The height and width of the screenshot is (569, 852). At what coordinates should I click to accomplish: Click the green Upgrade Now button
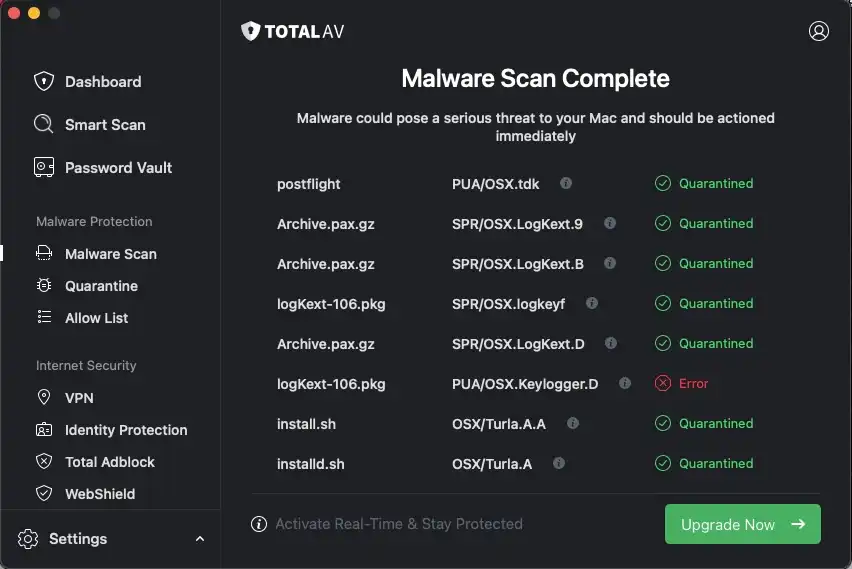point(742,524)
